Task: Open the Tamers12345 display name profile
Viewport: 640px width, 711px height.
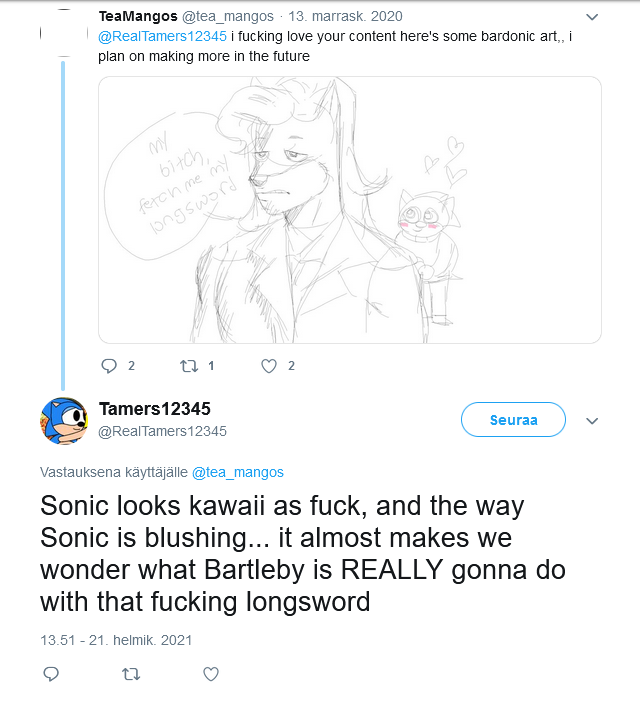Action: pos(155,409)
